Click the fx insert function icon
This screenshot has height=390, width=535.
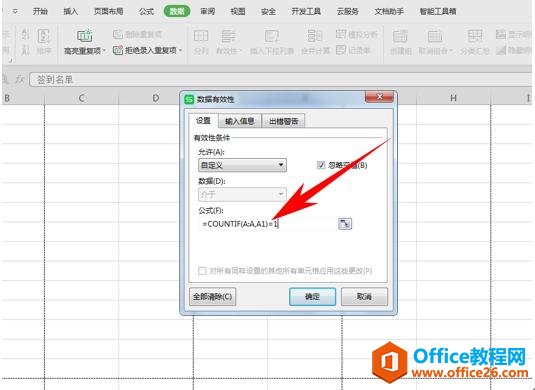coord(20,80)
